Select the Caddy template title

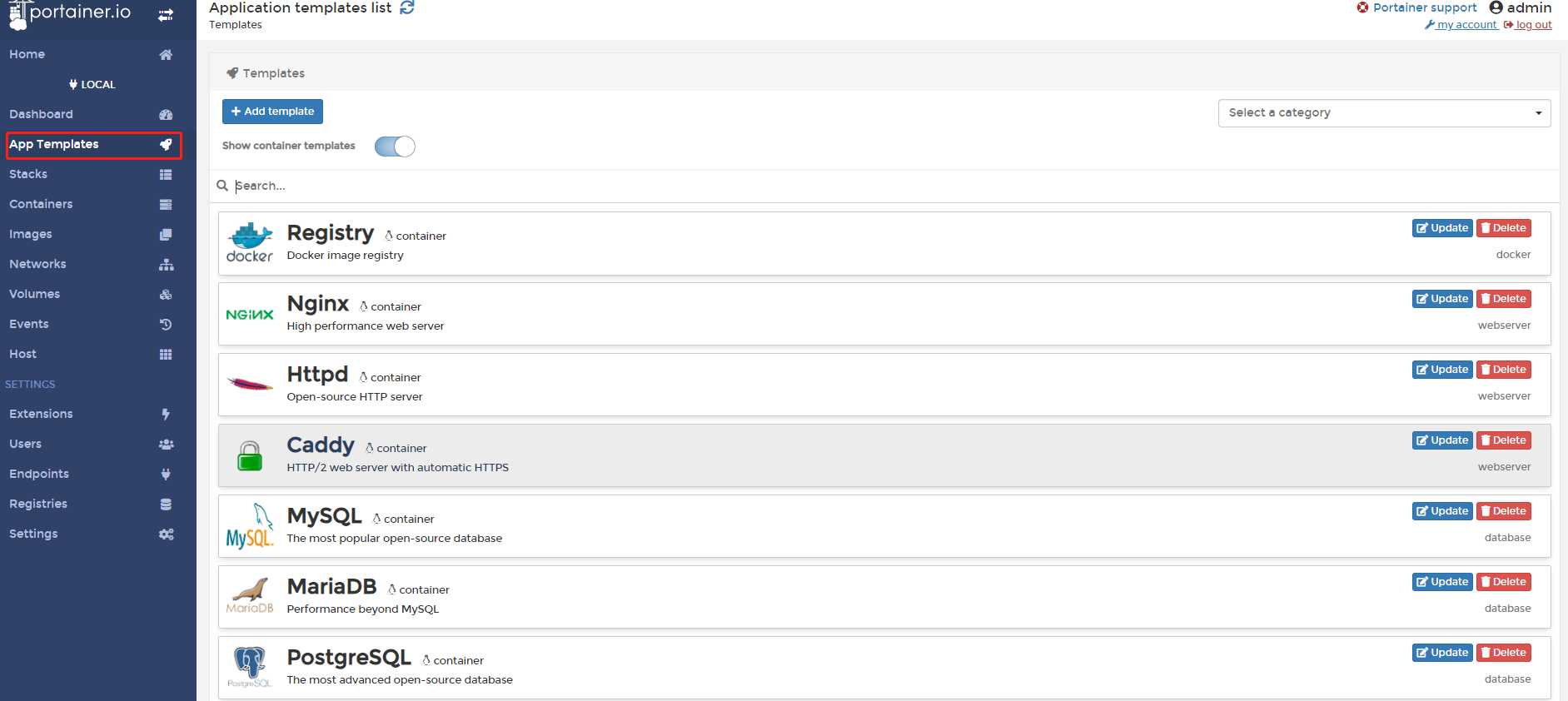pos(321,445)
